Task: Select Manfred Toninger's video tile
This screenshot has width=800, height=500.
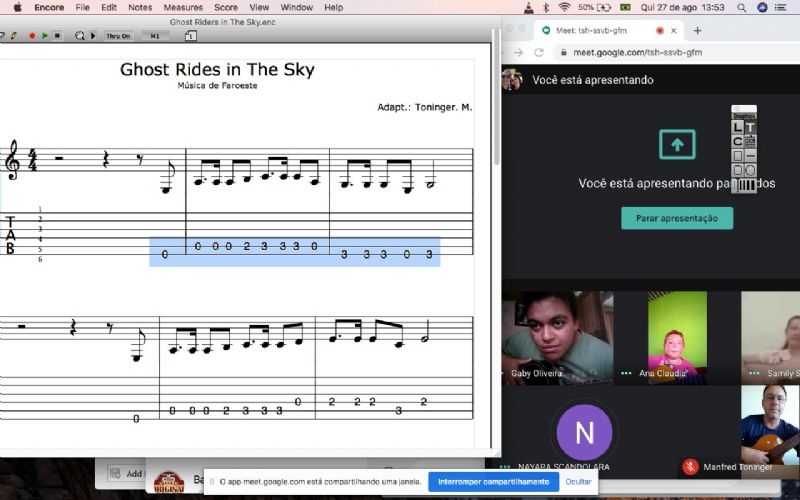Action: click(x=770, y=432)
